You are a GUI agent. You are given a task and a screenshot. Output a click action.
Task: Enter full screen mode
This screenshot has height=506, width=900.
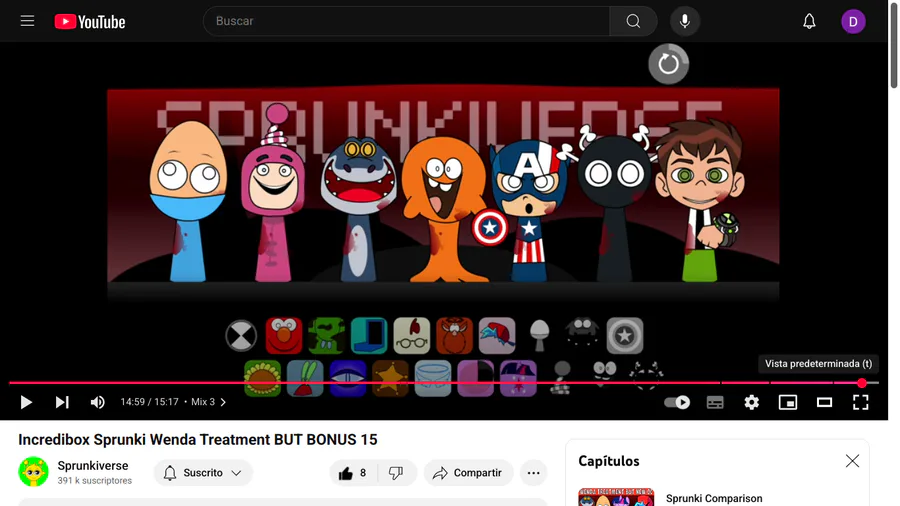(860, 402)
